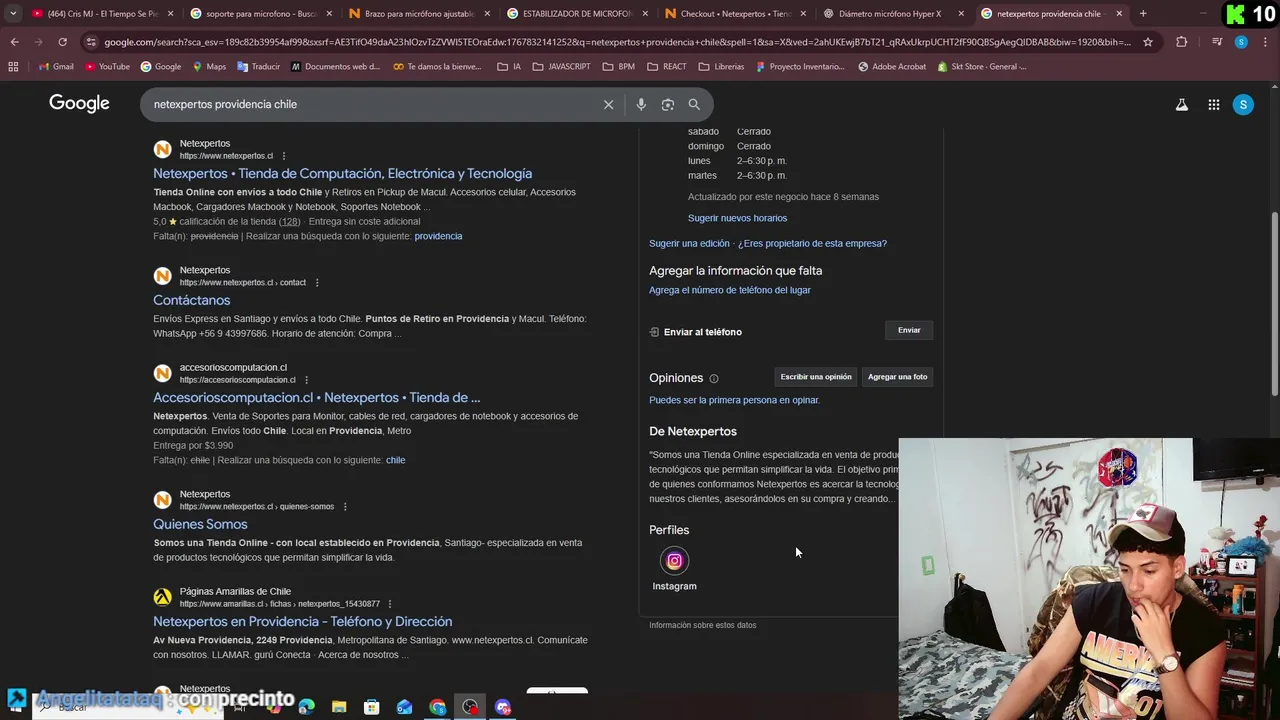Viewport: 1280px width, 720px height.
Task: Open more options for the quienes-somos result
Action: click(x=345, y=507)
